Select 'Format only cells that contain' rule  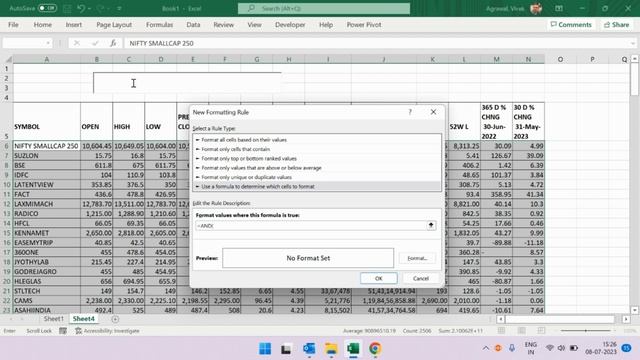pyautogui.click(x=317, y=149)
